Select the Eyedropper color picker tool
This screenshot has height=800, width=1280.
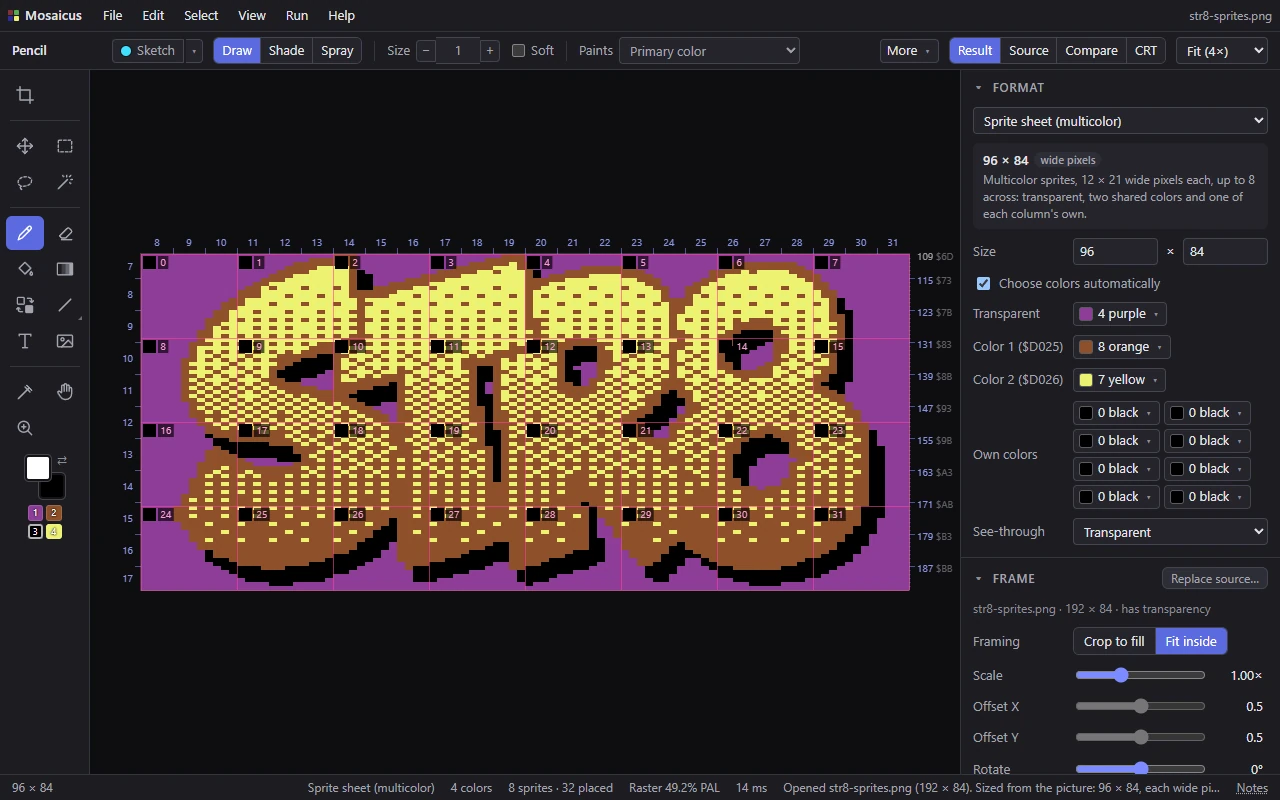click(25, 392)
